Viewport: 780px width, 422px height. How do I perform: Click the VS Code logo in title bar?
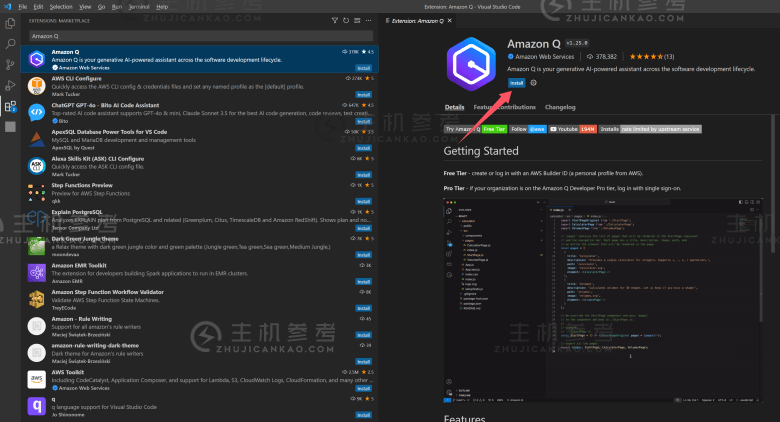coord(7,6)
